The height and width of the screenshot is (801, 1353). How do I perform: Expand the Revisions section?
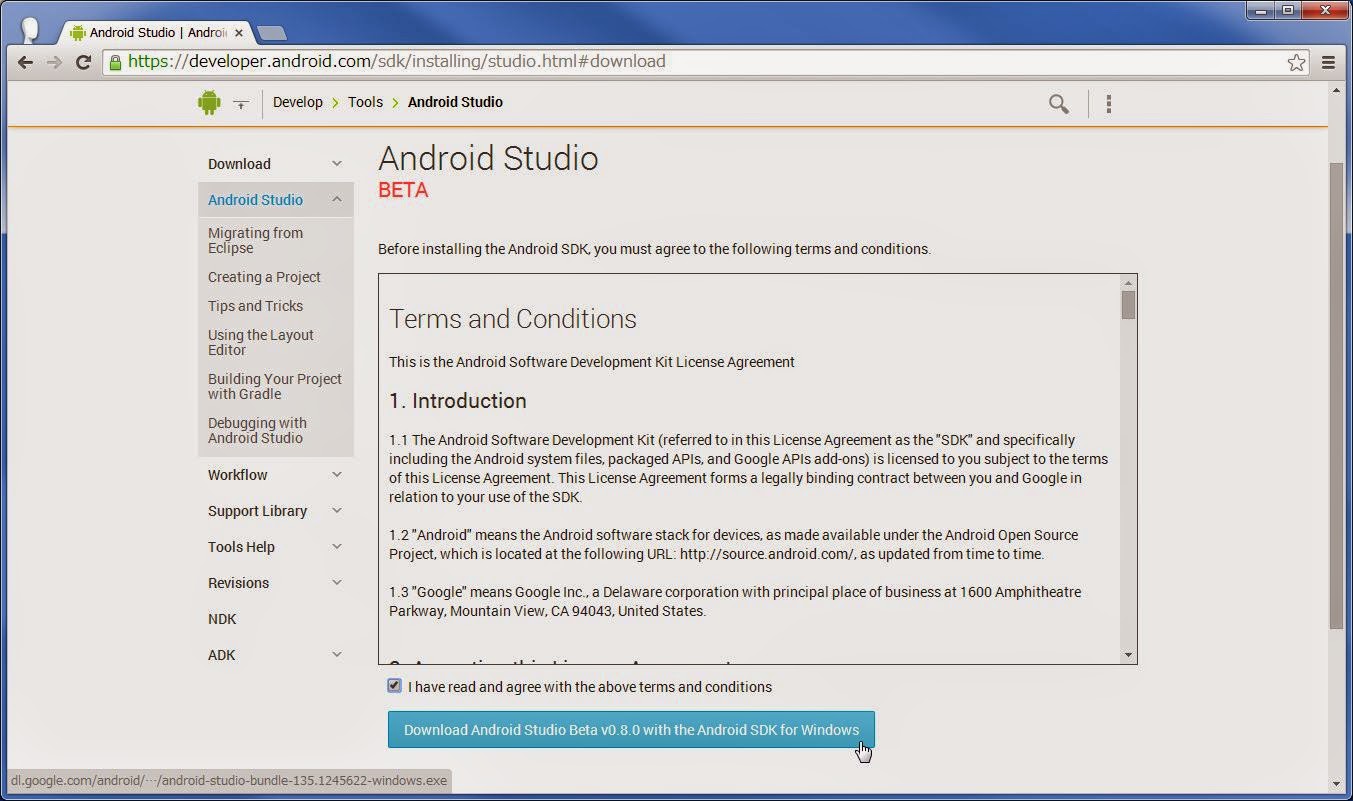[337, 583]
